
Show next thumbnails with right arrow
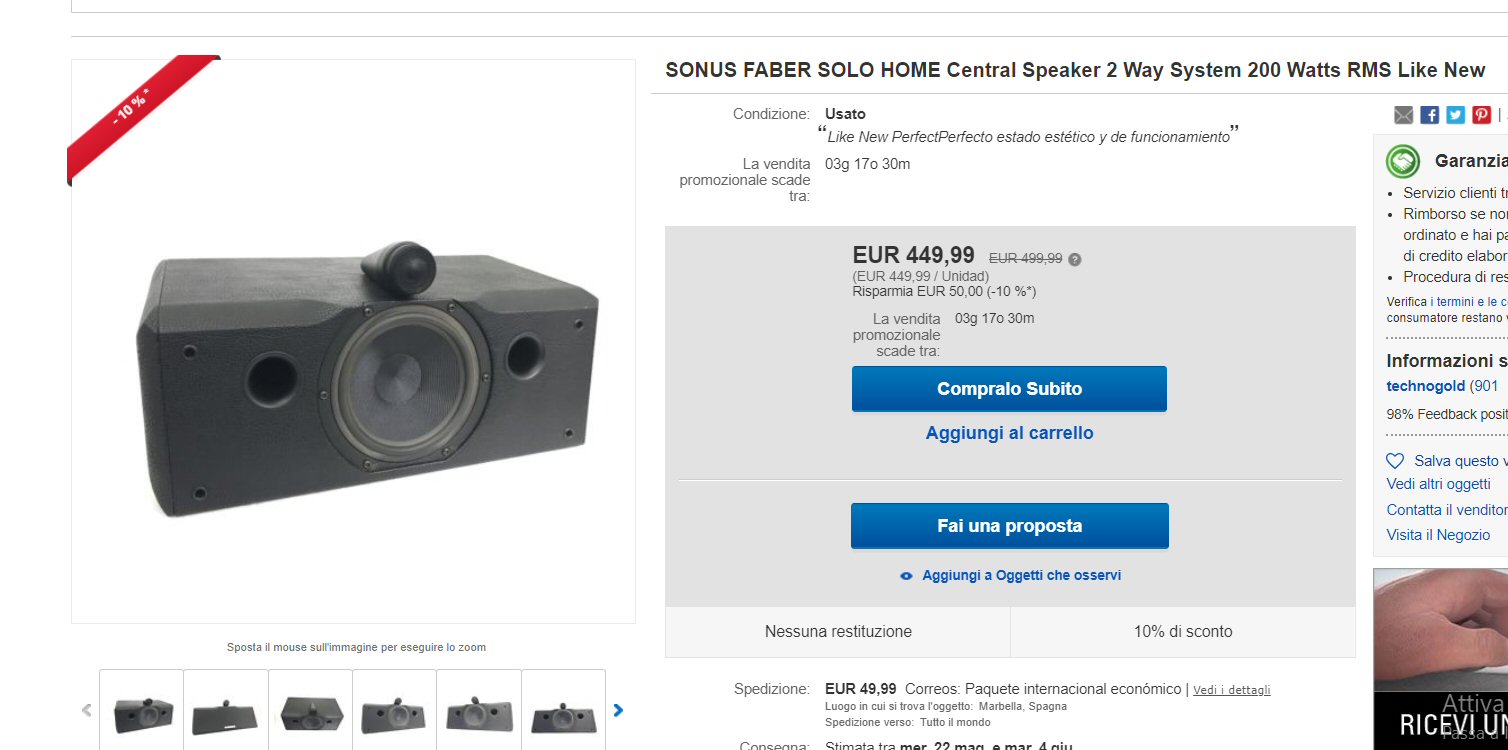[618, 710]
